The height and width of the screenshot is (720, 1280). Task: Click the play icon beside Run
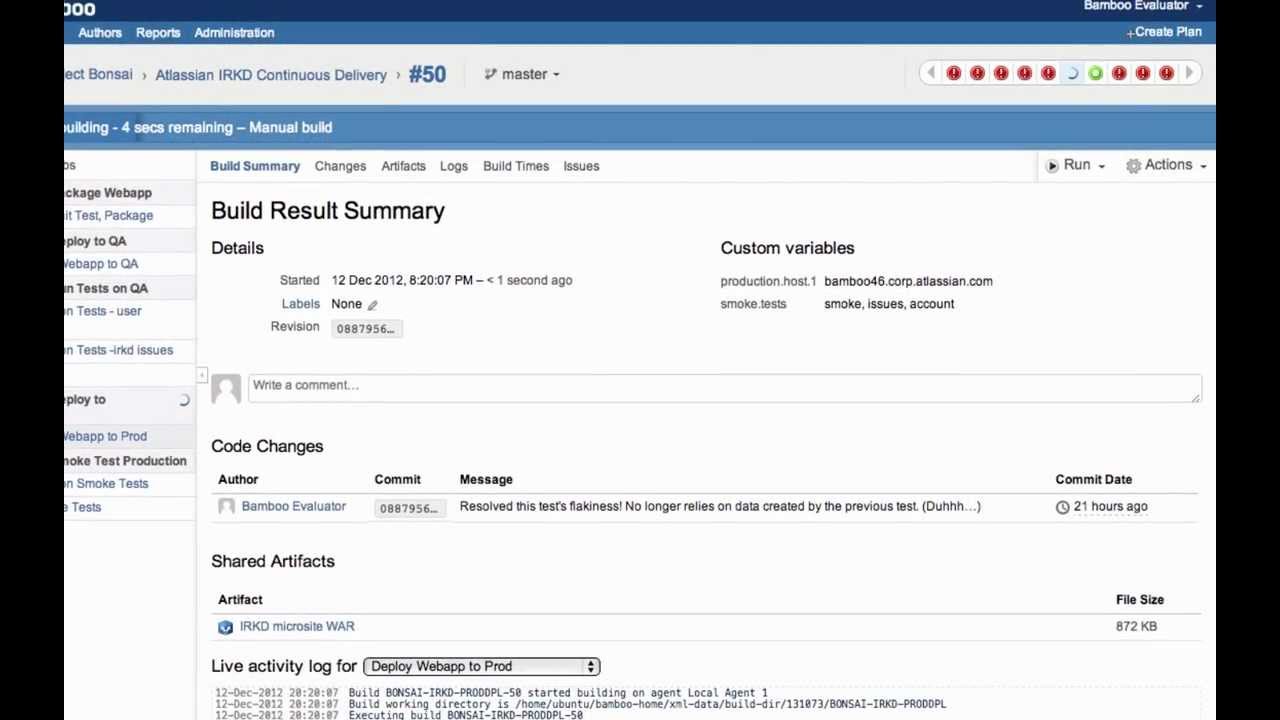coord(1052,166)
